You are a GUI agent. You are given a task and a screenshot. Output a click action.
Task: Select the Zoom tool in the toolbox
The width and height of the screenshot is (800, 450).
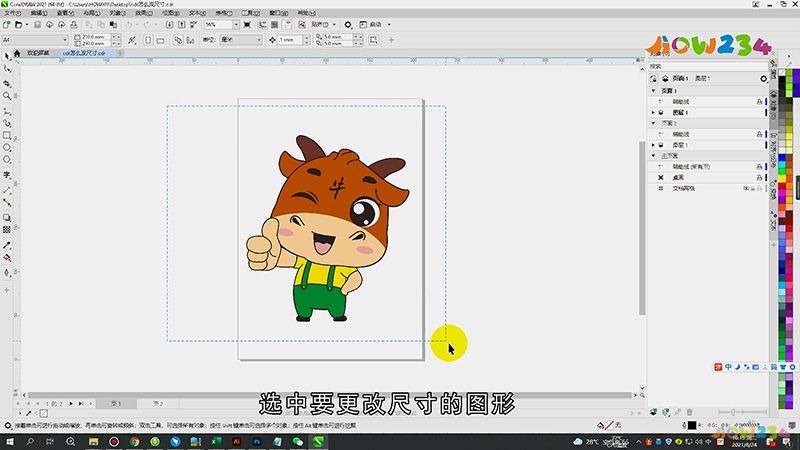(x=7, y=96)
